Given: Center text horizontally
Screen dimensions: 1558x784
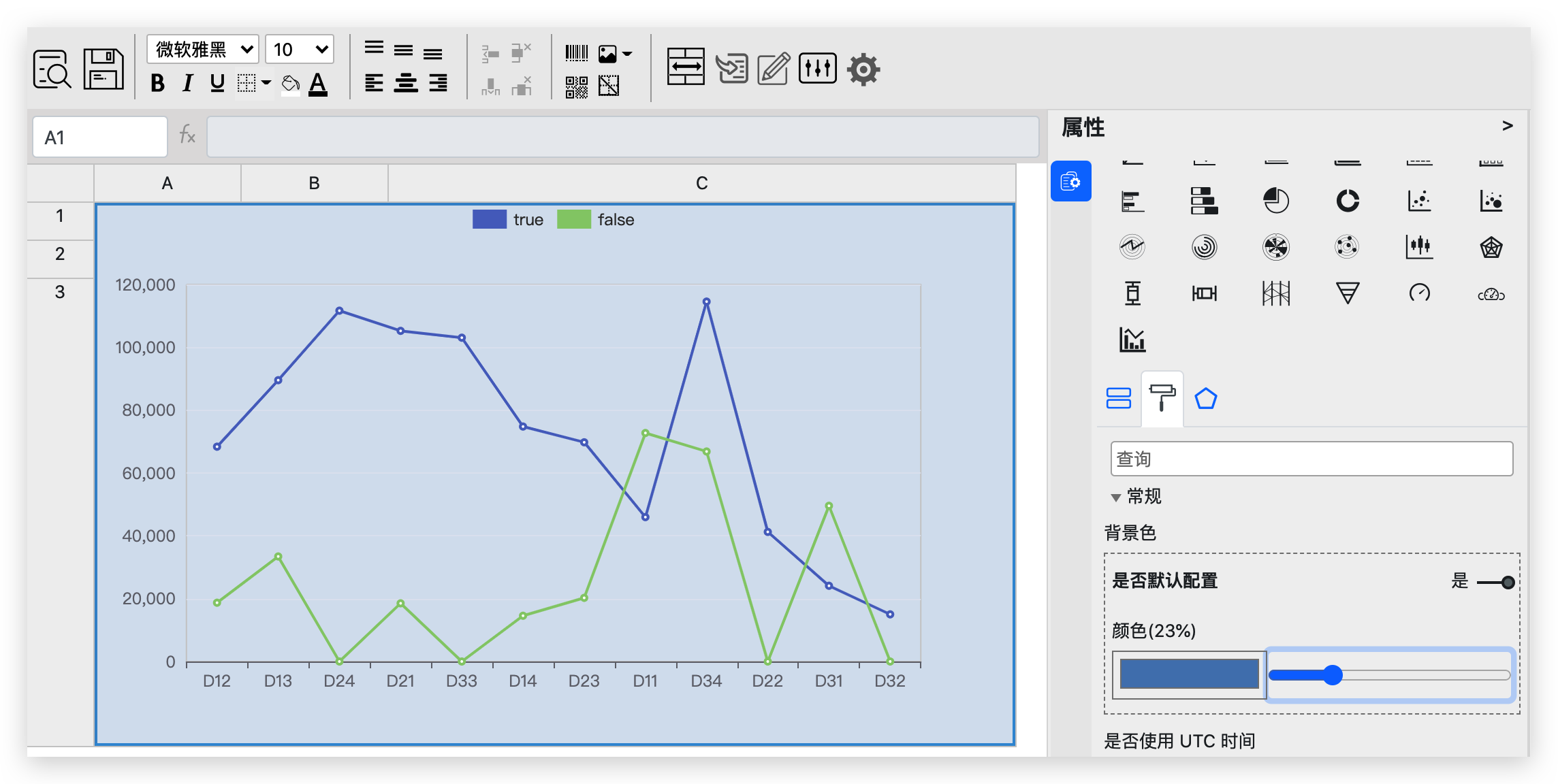Looking at the screenshot, I should coord(406,83).
